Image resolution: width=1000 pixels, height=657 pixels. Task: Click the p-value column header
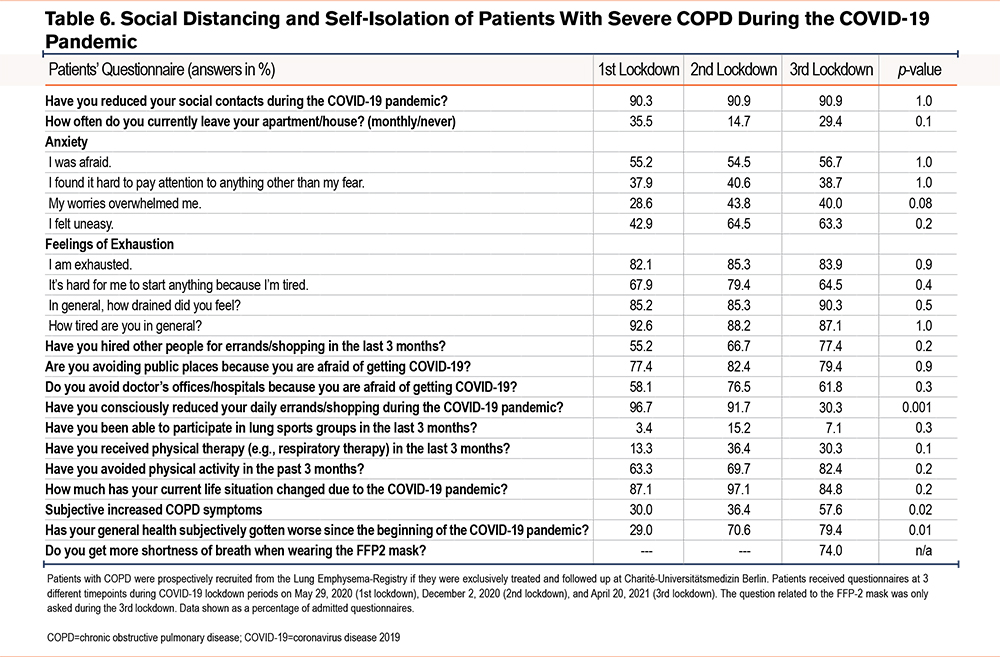tap(919, 70)
